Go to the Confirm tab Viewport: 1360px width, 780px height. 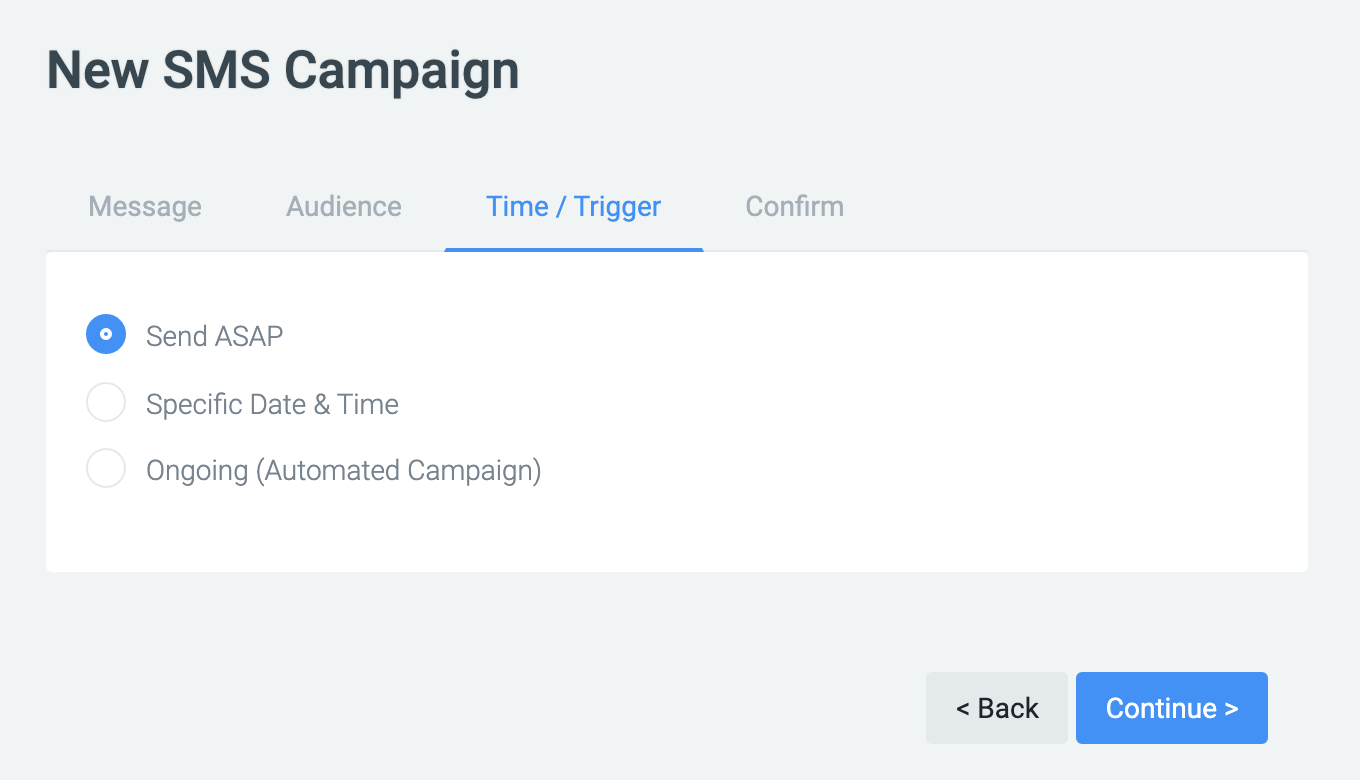point(795,207)
